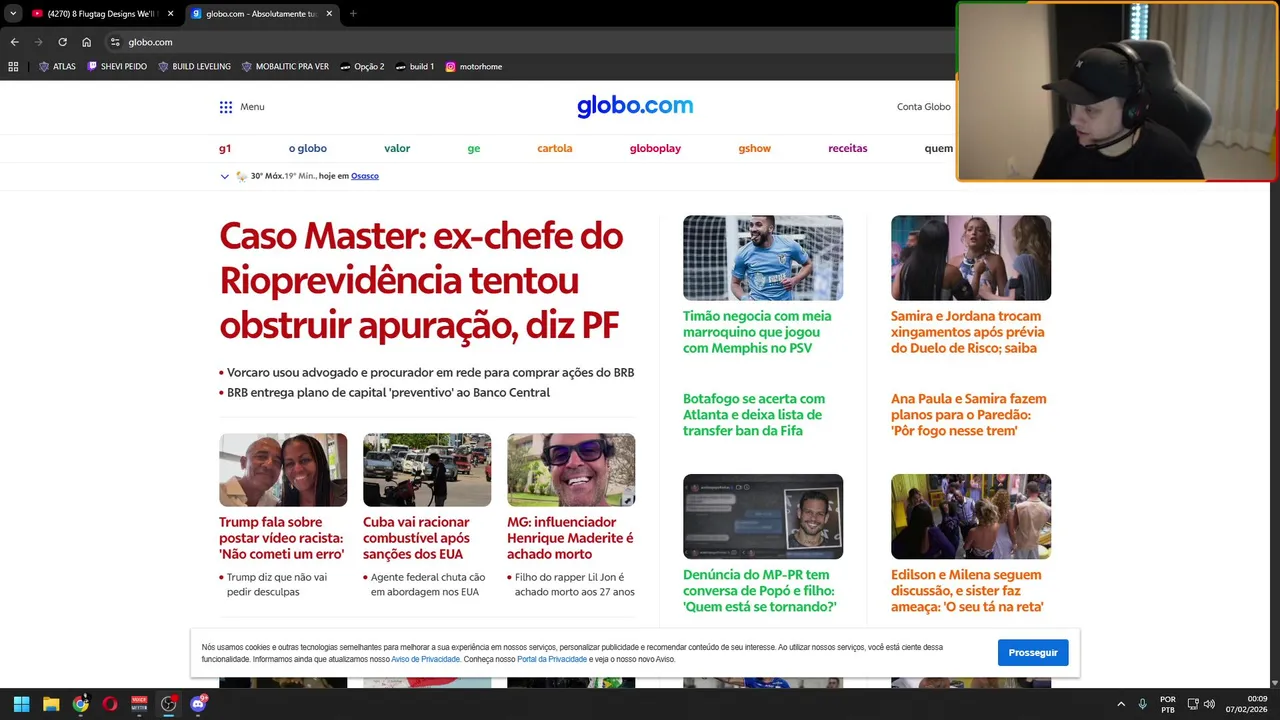Launch File Explorer from the taskbar
Image resolution: width=1280 pixels, height=720 pixels.
pyautogui.click(x=51, y=704)
